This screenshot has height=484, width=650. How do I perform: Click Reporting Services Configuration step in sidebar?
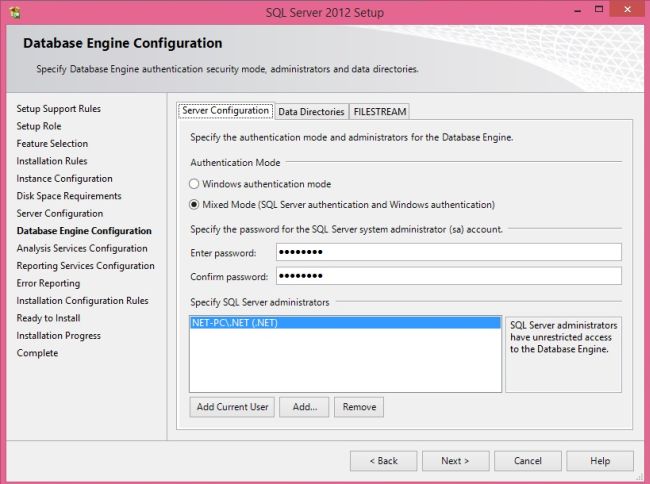85,266
